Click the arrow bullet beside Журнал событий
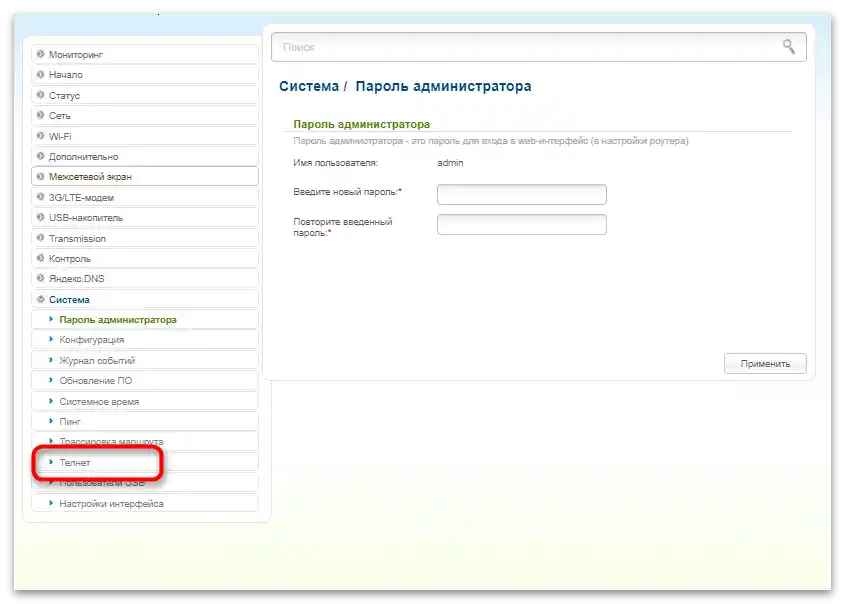This screenshot has height=604, width=845. point(51,359)
